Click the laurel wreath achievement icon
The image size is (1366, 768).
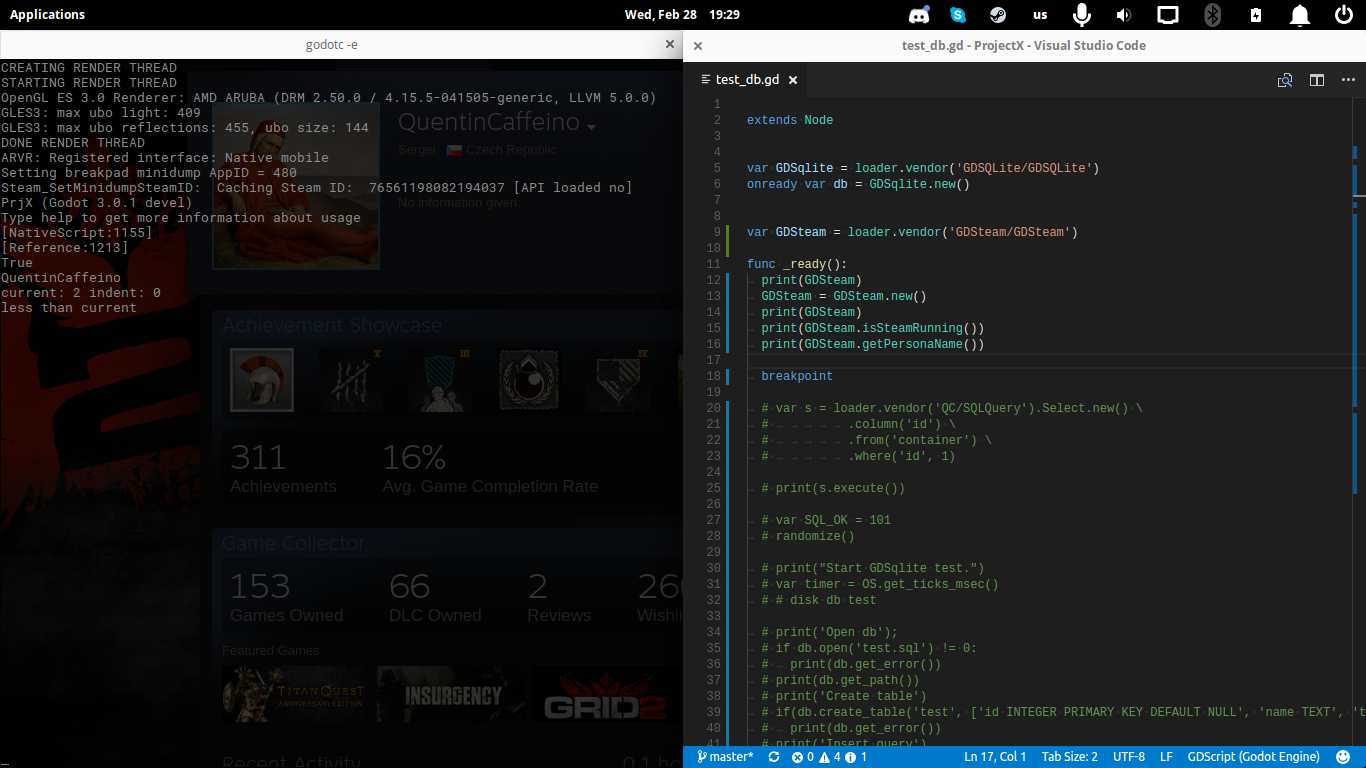coord(531,380)
